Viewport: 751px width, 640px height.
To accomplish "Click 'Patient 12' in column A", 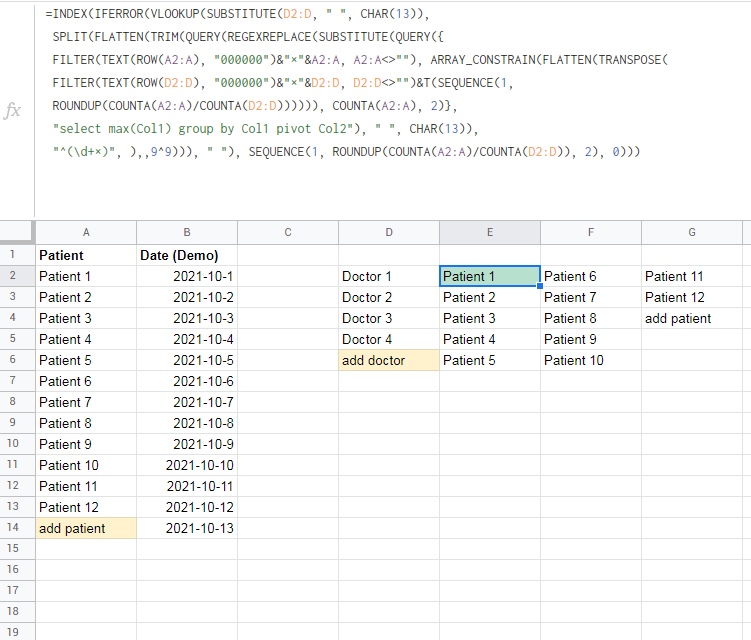I will click(x=86, y=507).
